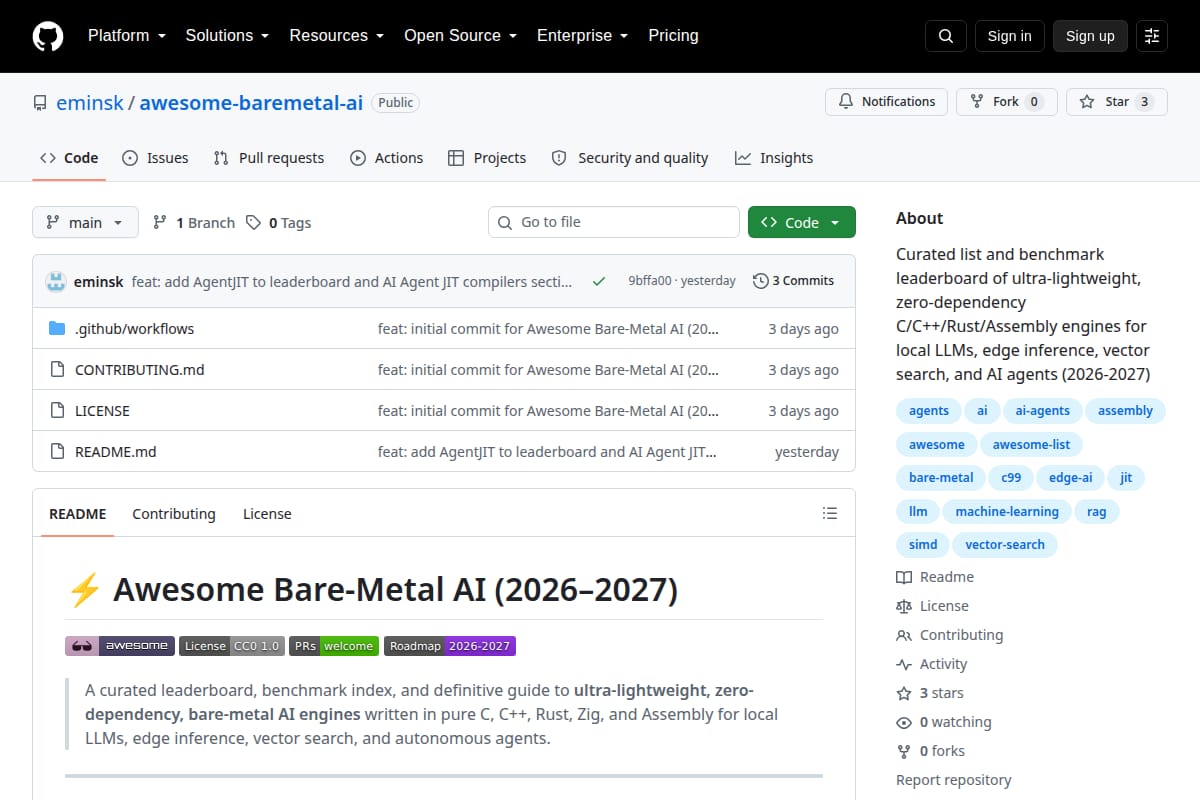Open the main branch selector dropdown
1200x800 pixels.
point(85,223)
